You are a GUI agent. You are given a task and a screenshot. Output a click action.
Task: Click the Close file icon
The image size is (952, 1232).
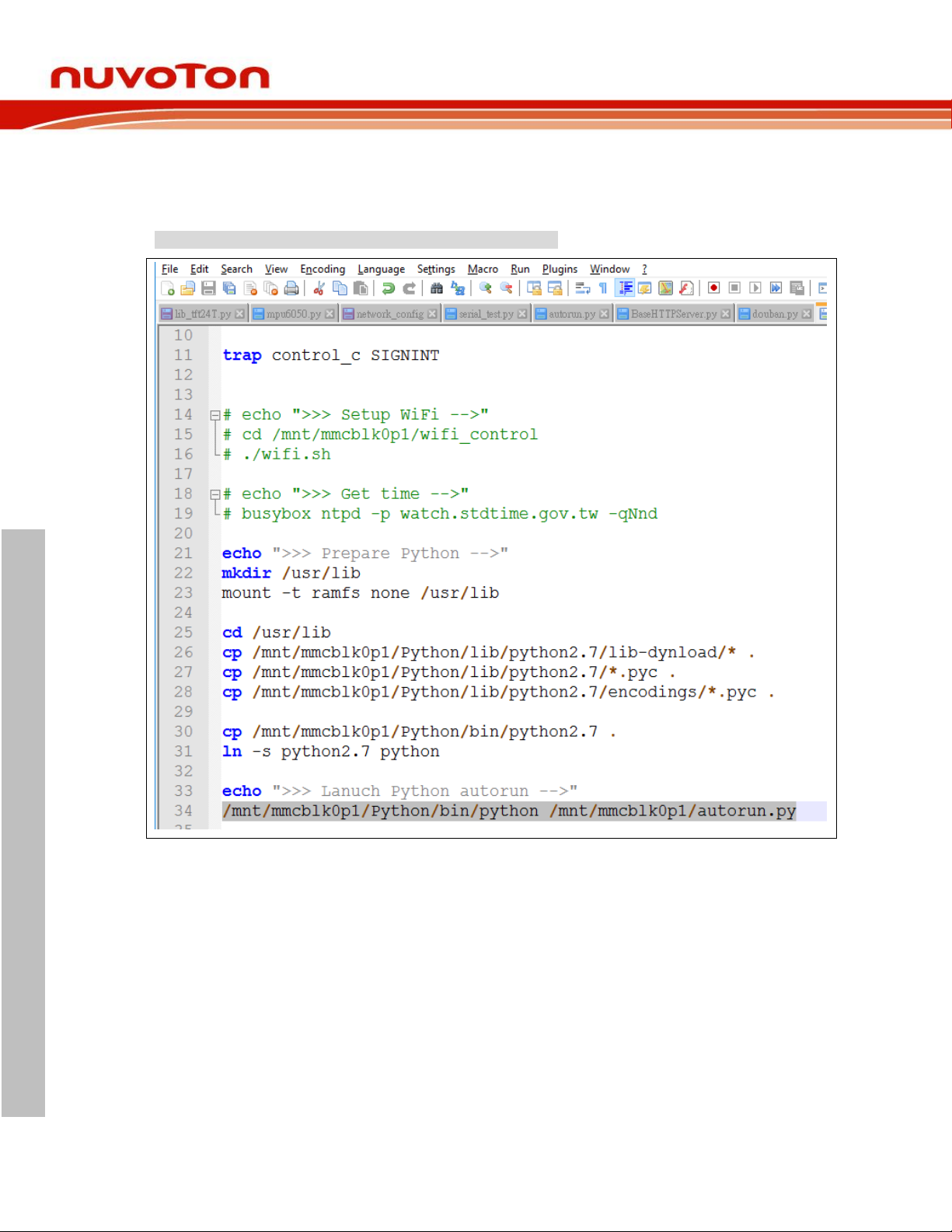(250, 288)
